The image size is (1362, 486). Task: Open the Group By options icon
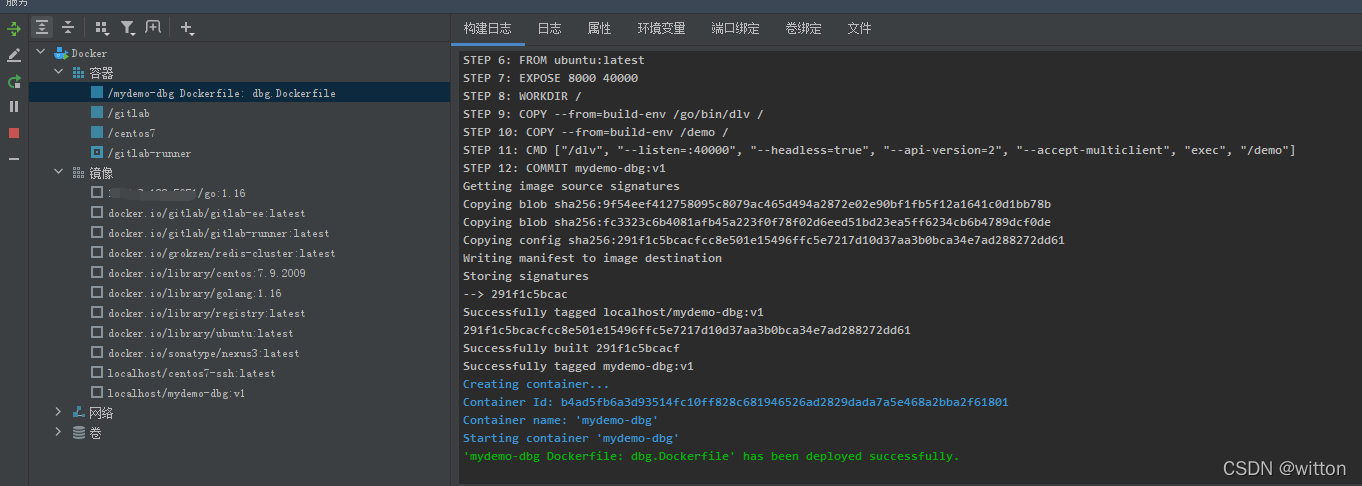coord(101,28)
